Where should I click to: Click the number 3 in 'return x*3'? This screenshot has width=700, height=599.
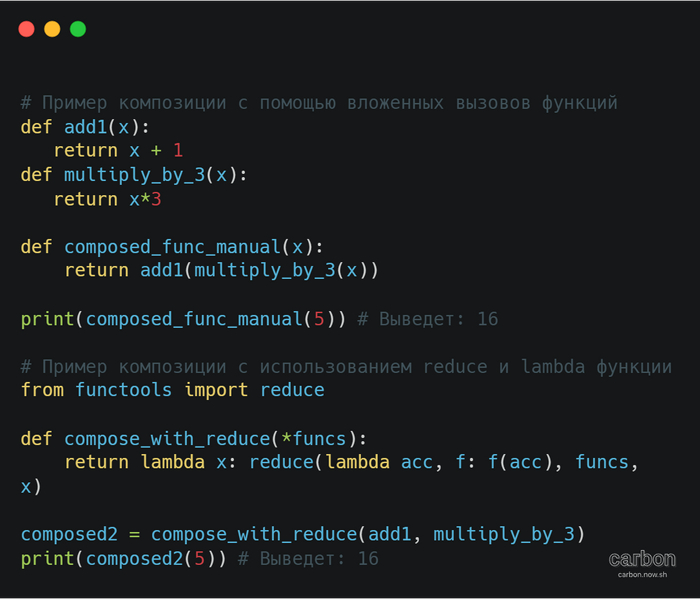[x=156, y=199]
